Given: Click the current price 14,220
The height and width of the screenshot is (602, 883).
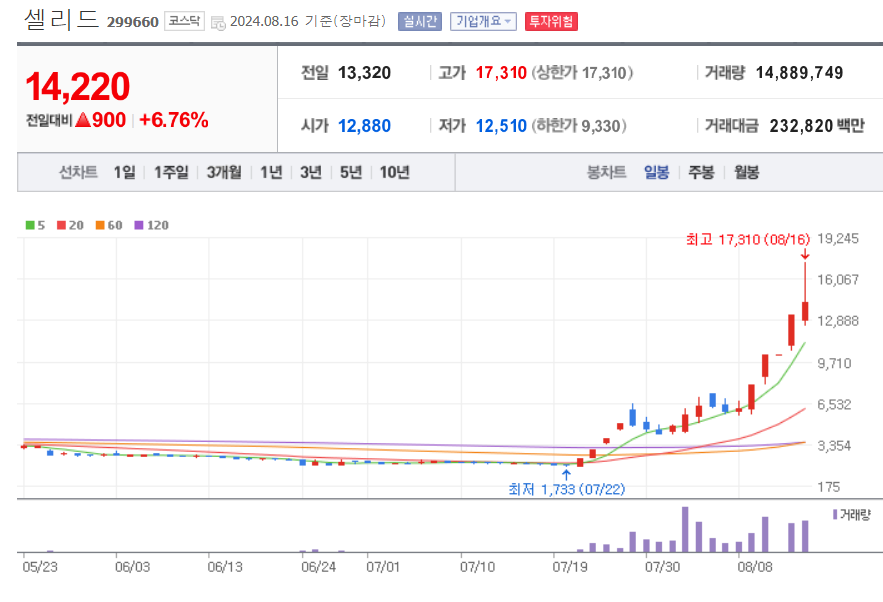Looking at the screenshot, I should click(78, 86).
